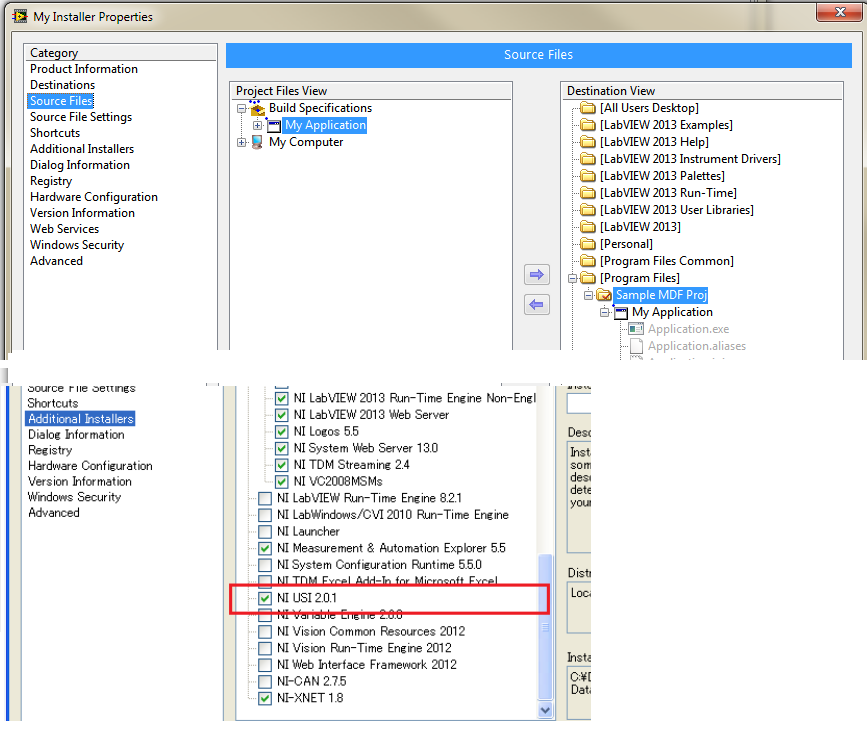Click the installer list scrollbar down arrow
Screen dimensions: 867x737
(545, 710)
